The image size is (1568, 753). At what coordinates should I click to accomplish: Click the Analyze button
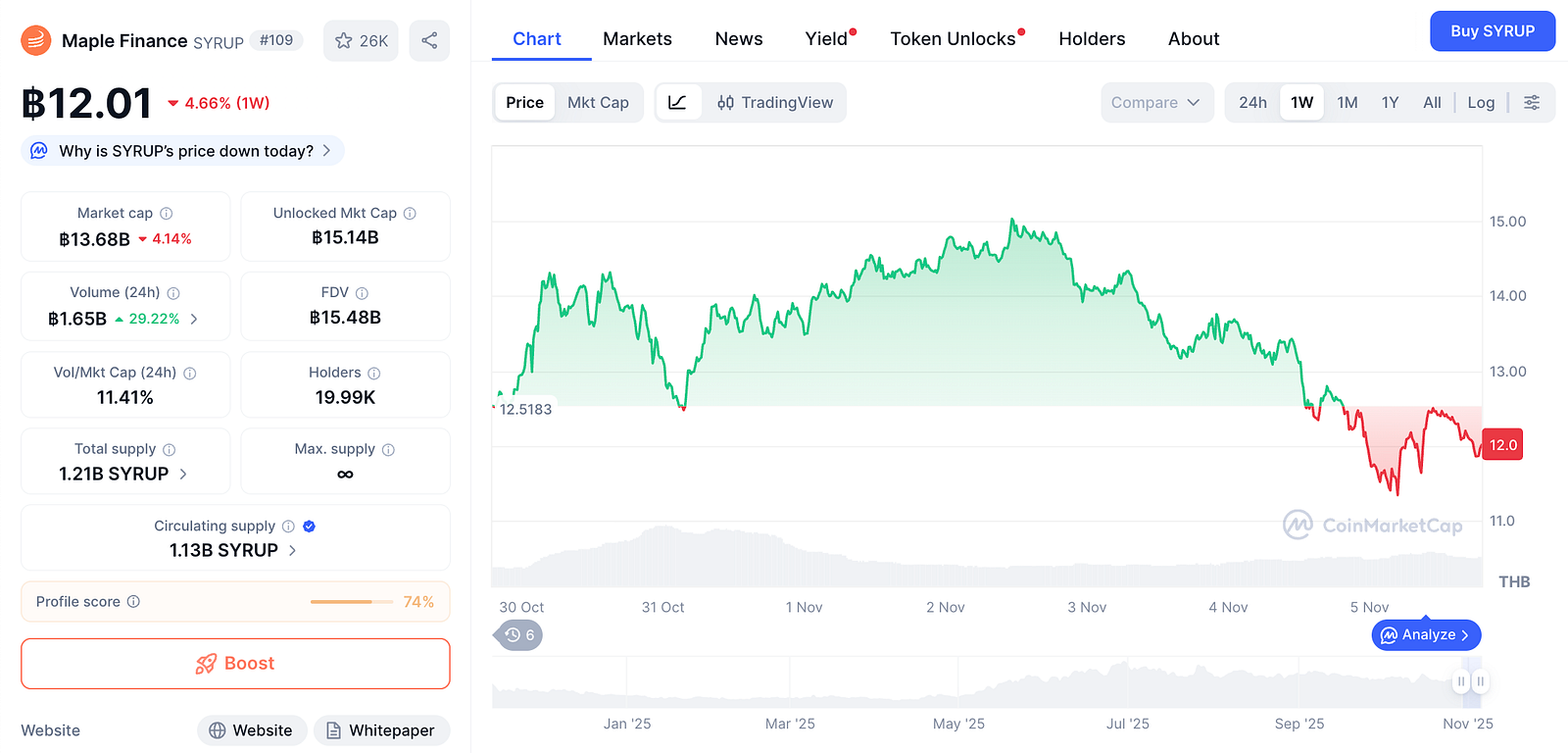1426,635
